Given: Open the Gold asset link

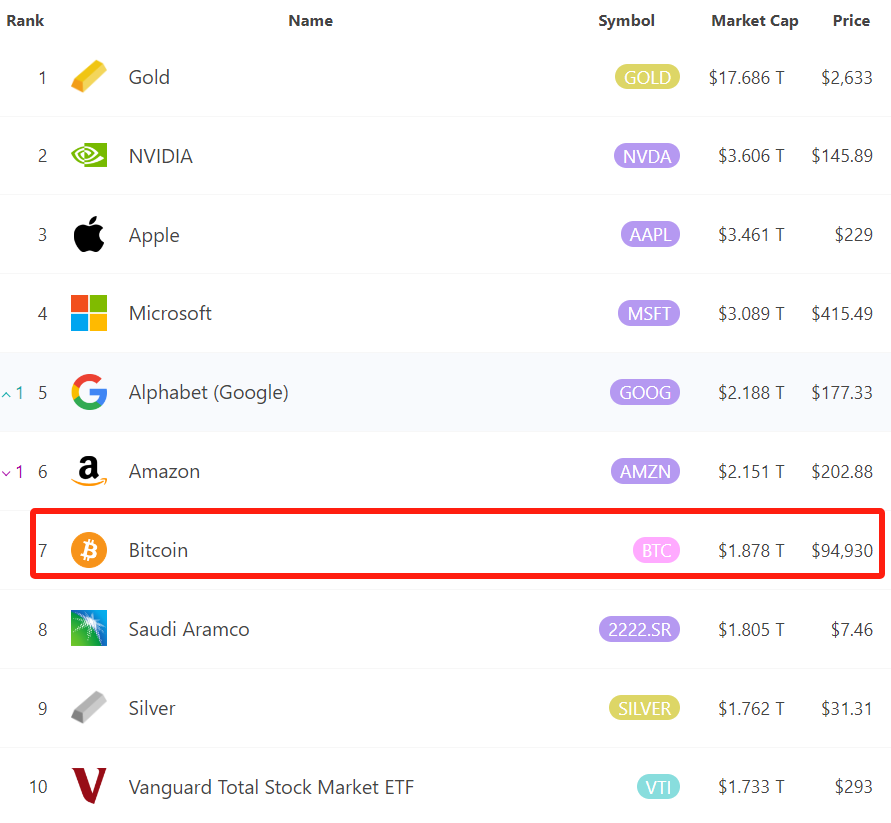Looking at the screenshot, I should coord(149,77).
